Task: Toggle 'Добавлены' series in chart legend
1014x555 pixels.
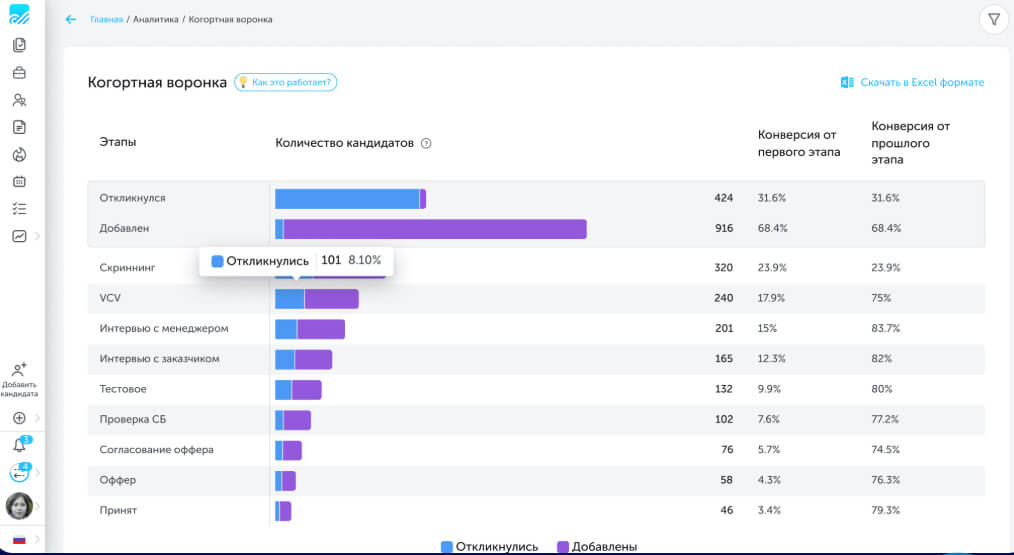Action: point(597,547)
